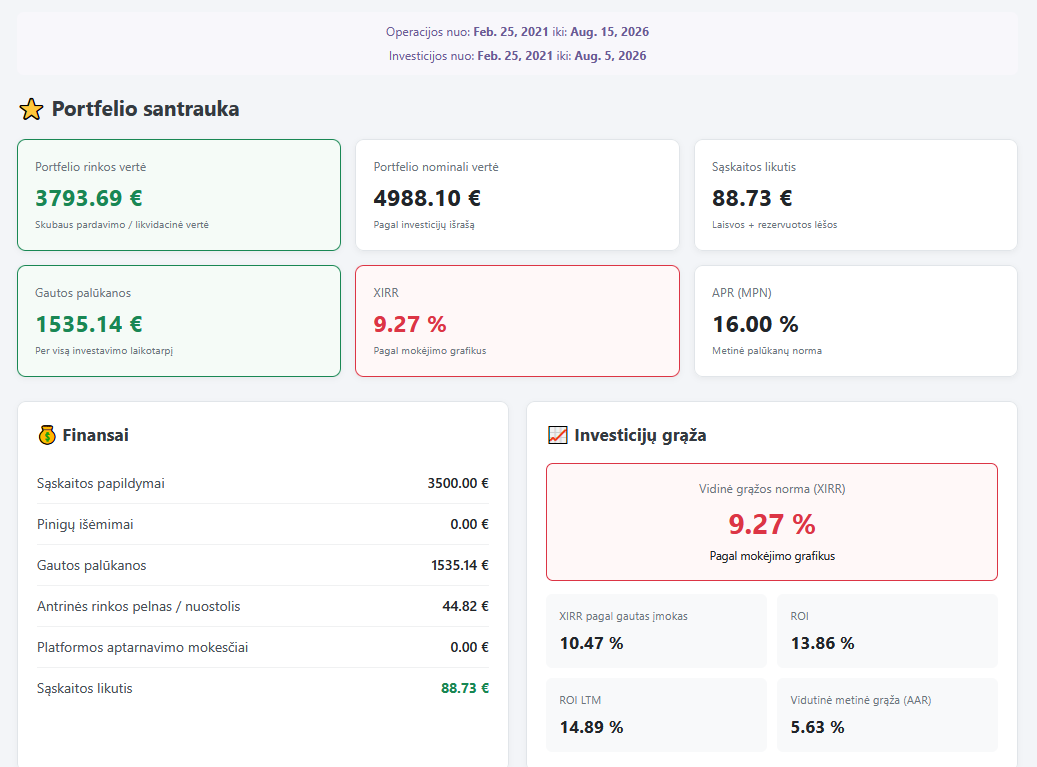1037x767 pixels.
Task: Click the XIRR summary card
Action: click(517, 321)
